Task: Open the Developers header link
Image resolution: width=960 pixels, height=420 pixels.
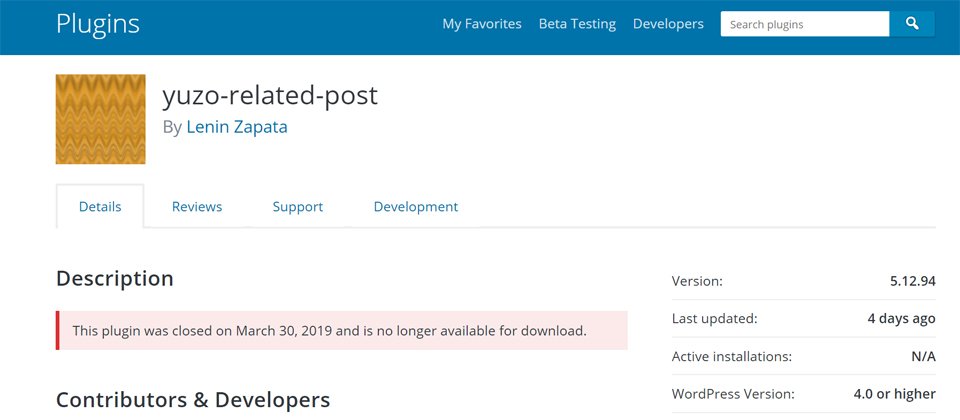Action: [x=668, y=24]
